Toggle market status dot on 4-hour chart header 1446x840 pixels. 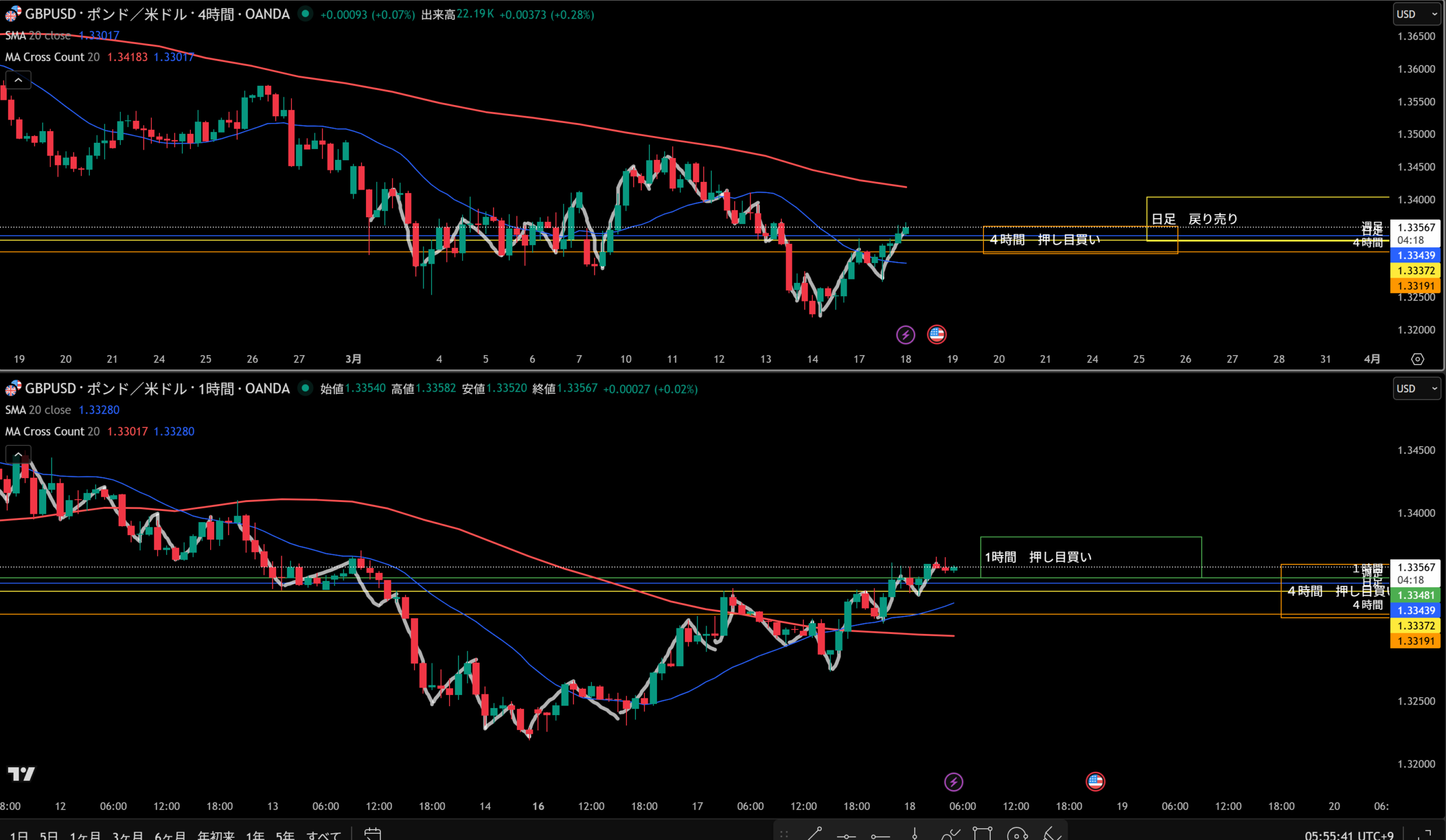click(306, 14)
